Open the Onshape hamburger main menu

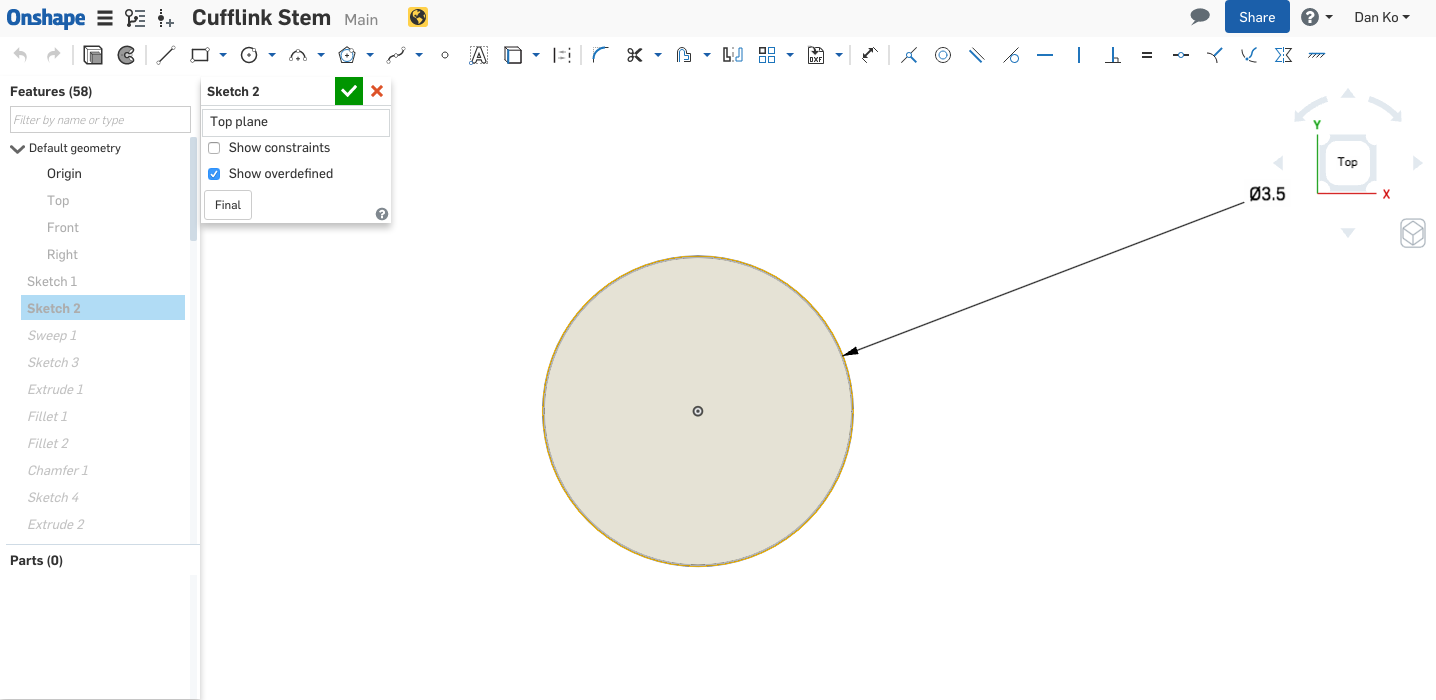(x=104, y=18)
